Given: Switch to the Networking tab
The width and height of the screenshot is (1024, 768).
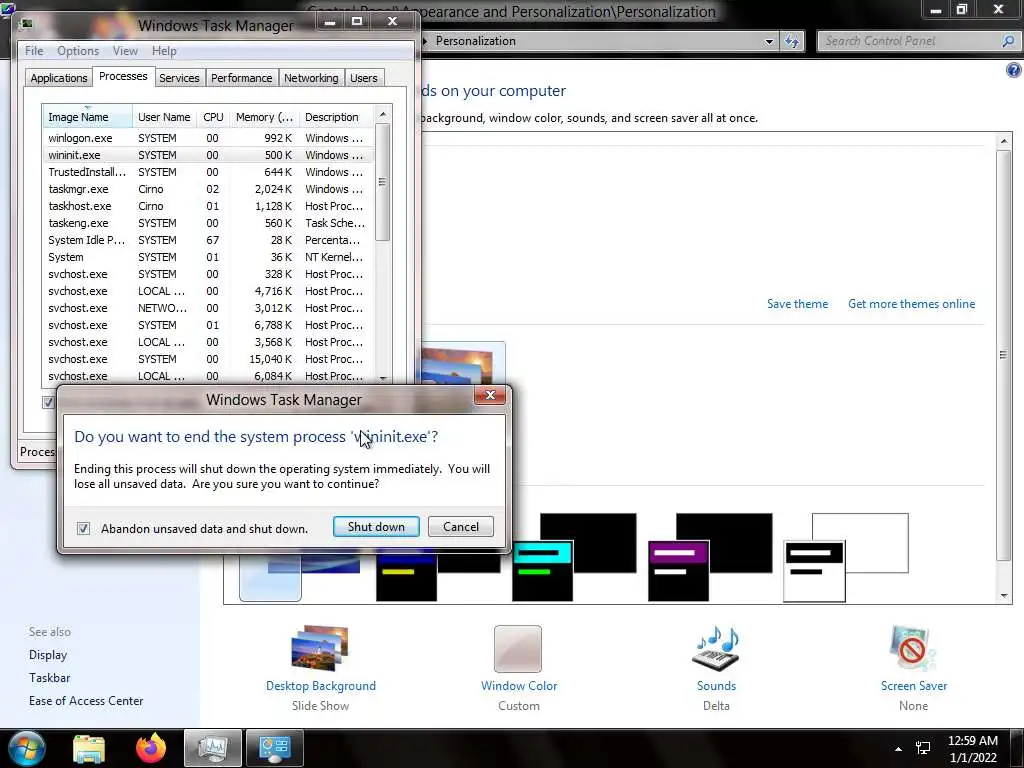Looking at the screenshot, I should pos(311,78).
